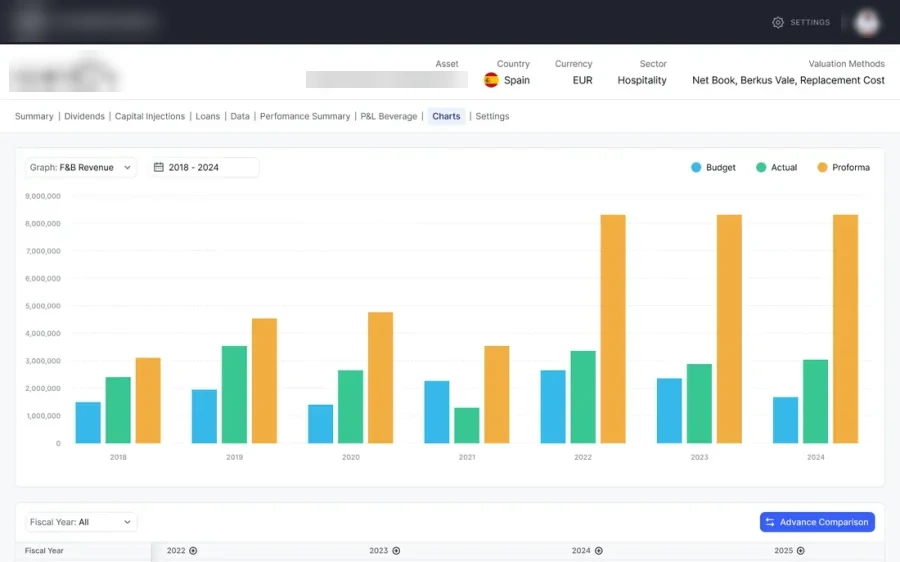Open the Data tab
The image size is (900, 562).
click(x=240, y=116)
